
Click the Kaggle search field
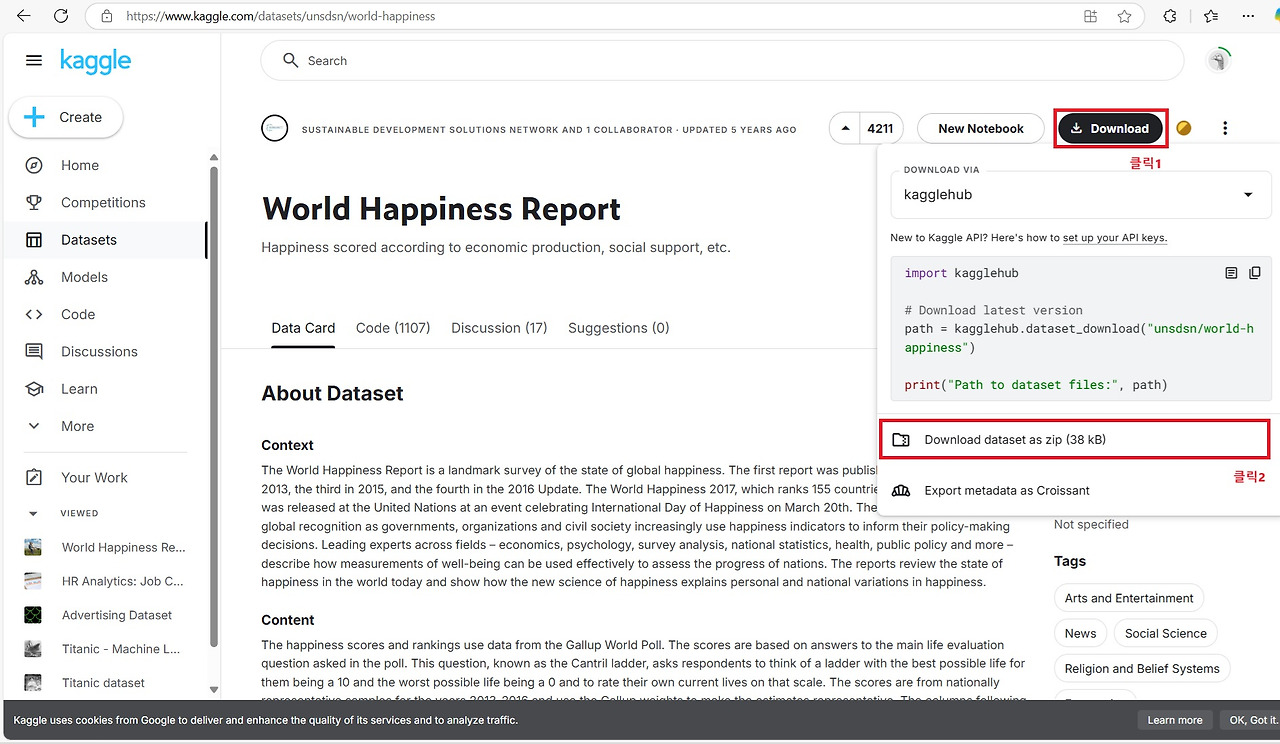[722, 61]
